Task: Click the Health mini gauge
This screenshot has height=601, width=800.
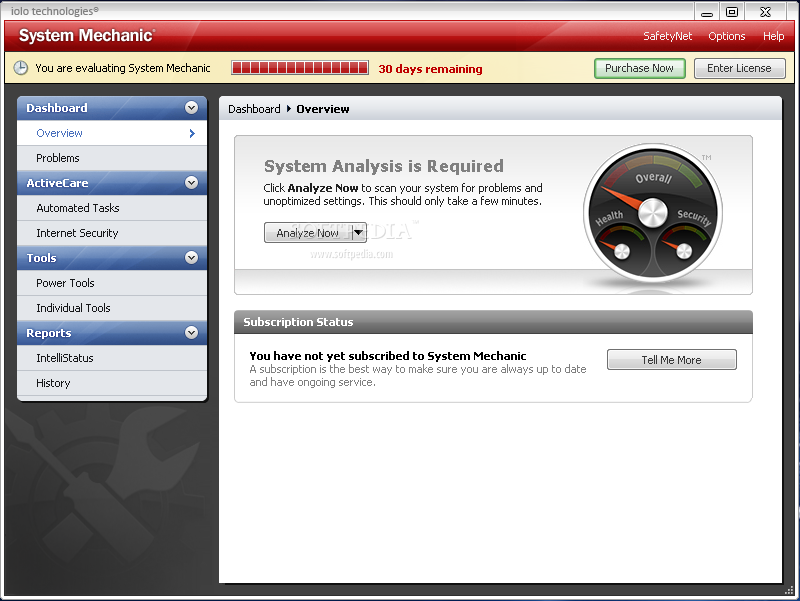Action: click(619, 244)
